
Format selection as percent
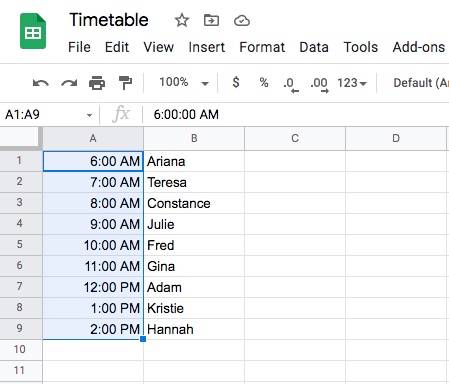[264, 82]
